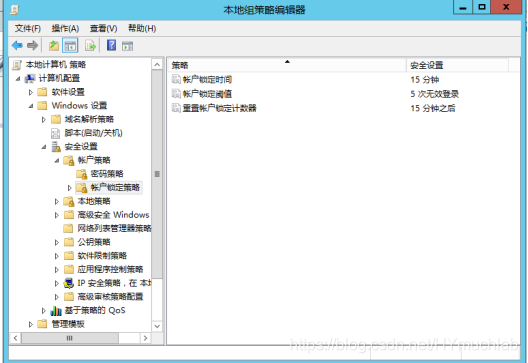528x363 pixels.
Task: Collapse the 计算机配置 node
Action: click(x=18, y=78)
